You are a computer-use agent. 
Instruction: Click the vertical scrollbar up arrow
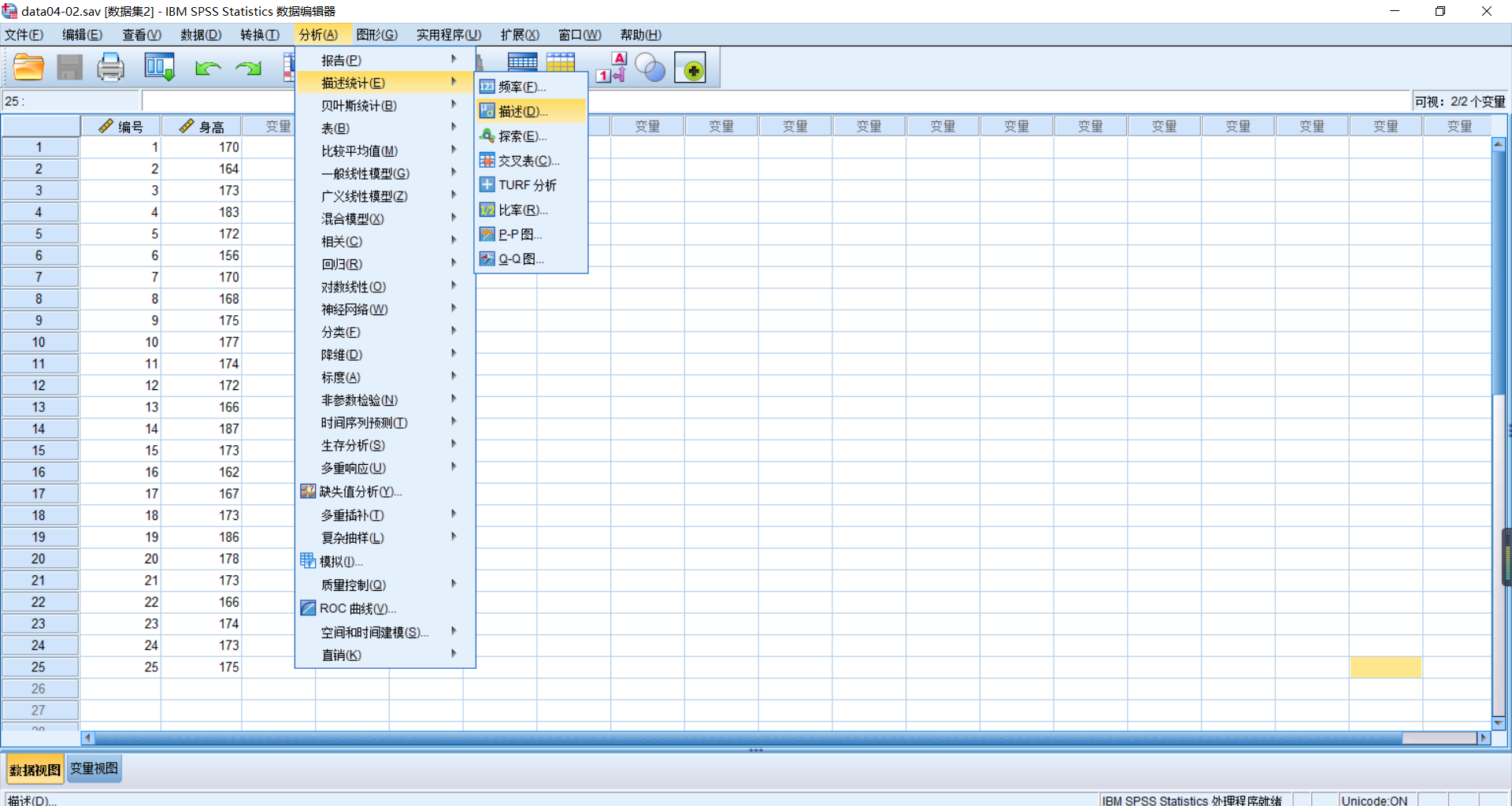pyautogui.click(x=1499, y=144)
